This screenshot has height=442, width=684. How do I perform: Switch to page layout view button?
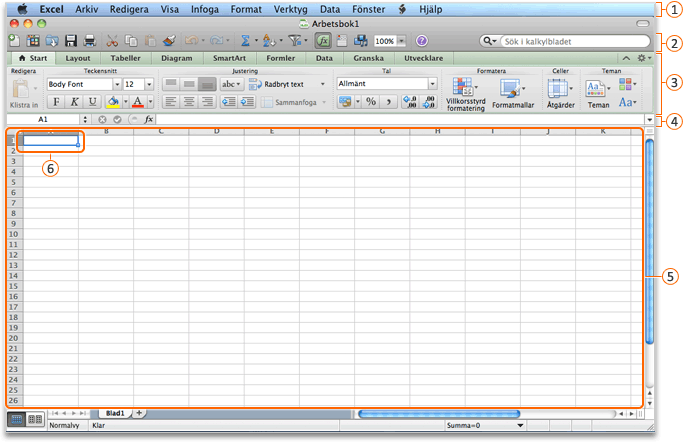[35, 419]
